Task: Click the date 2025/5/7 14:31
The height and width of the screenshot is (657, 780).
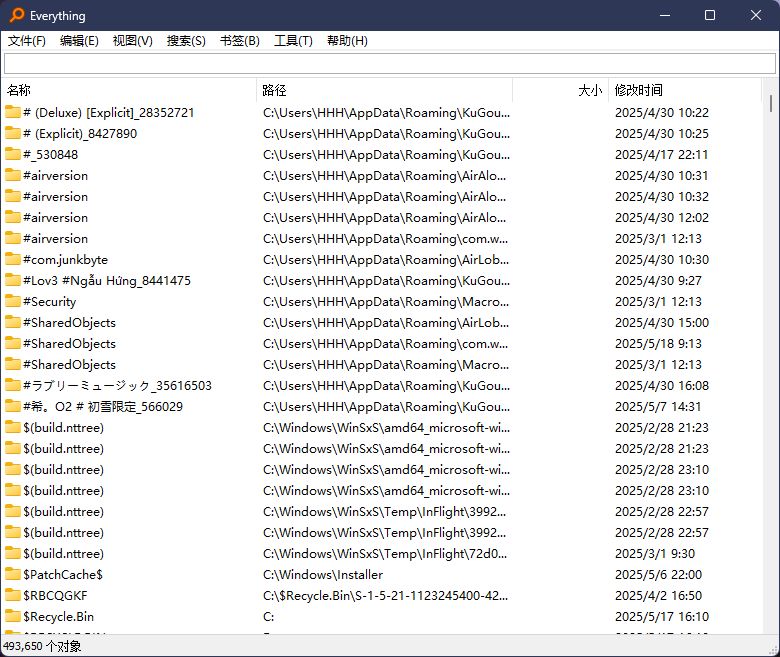Action: pyautogui.click(x=658, y=407)
